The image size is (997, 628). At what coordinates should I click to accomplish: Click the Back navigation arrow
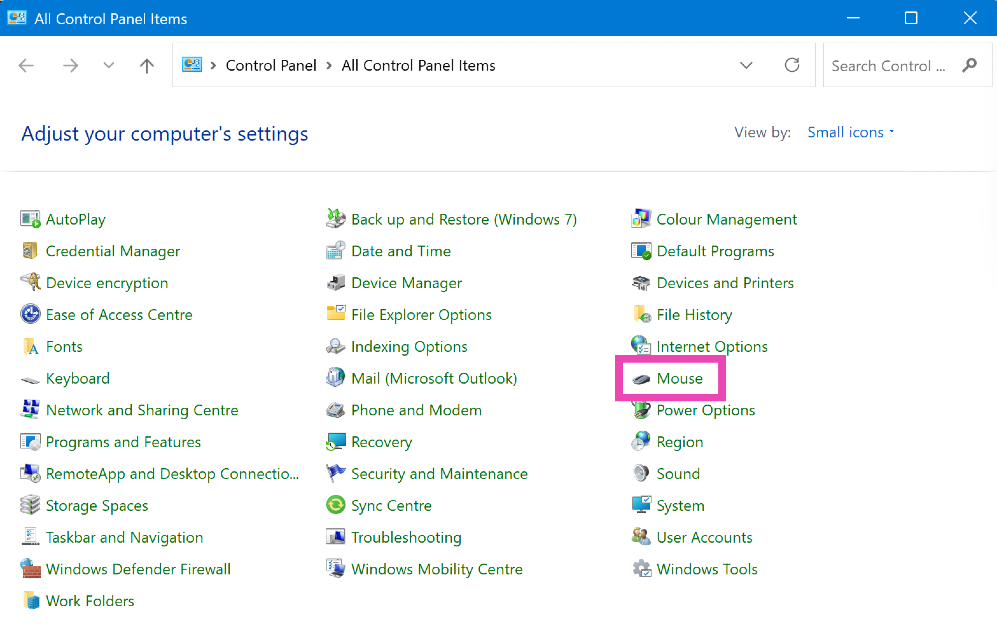[x=27, y=66]
